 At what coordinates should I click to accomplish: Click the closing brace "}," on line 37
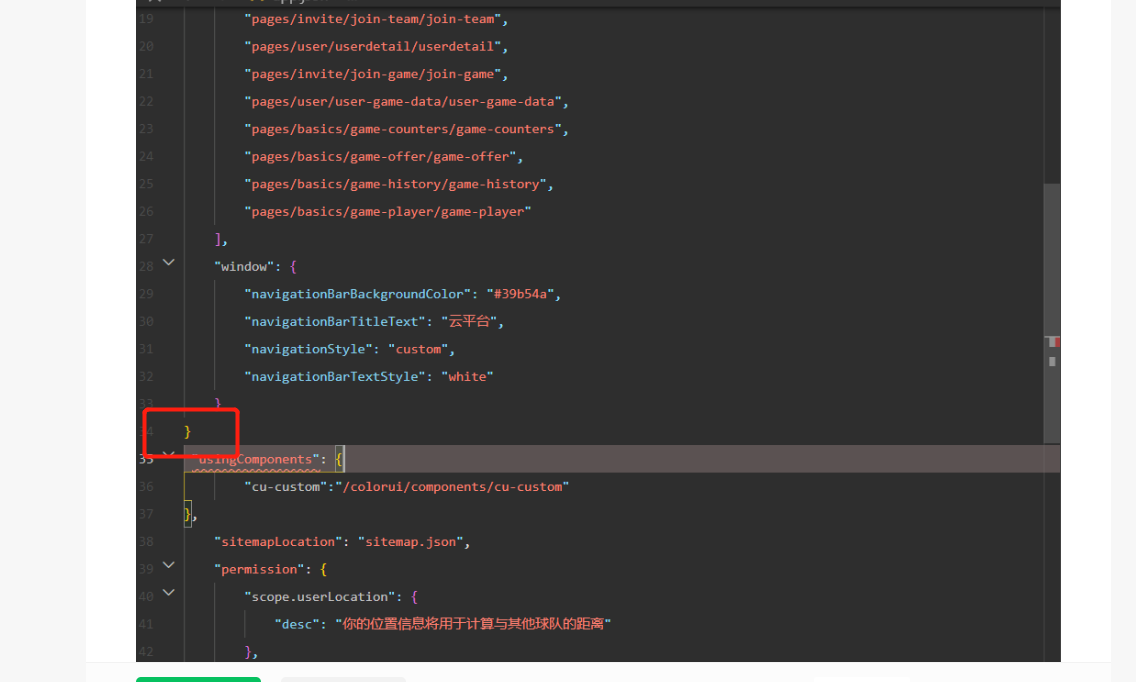[190, 515]
